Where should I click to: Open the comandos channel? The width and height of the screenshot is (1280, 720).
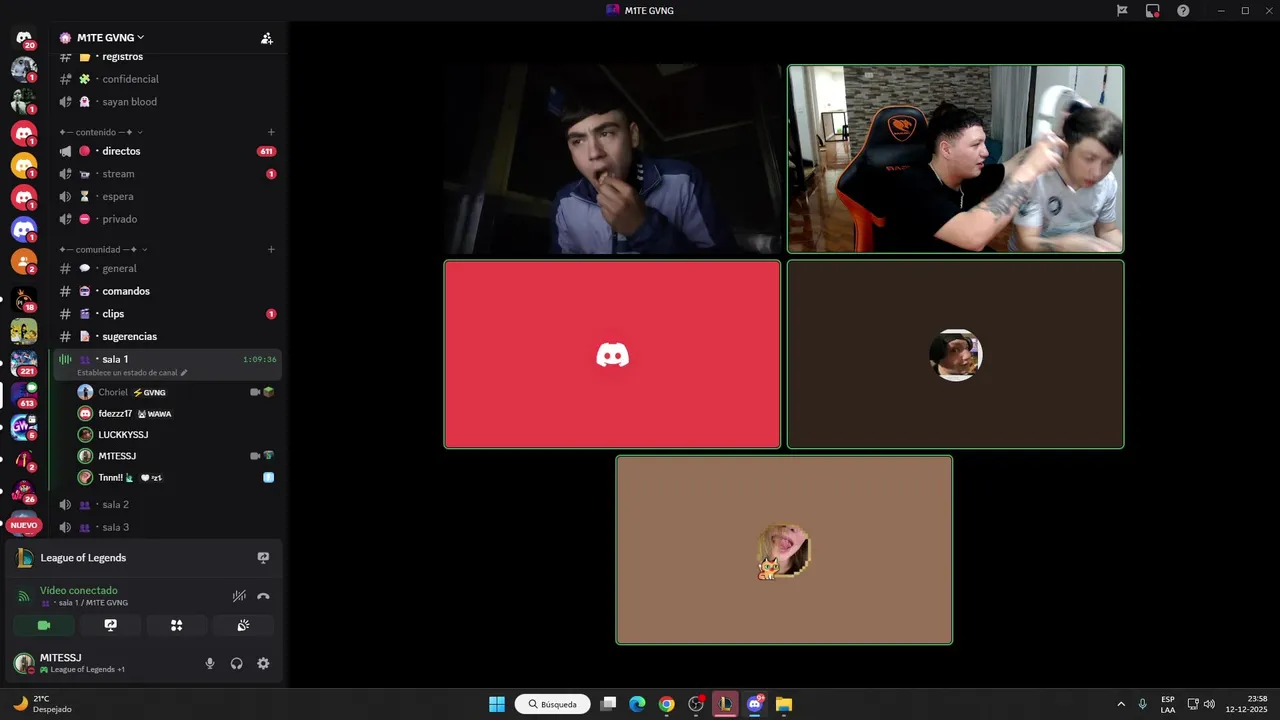pos(167,291)
